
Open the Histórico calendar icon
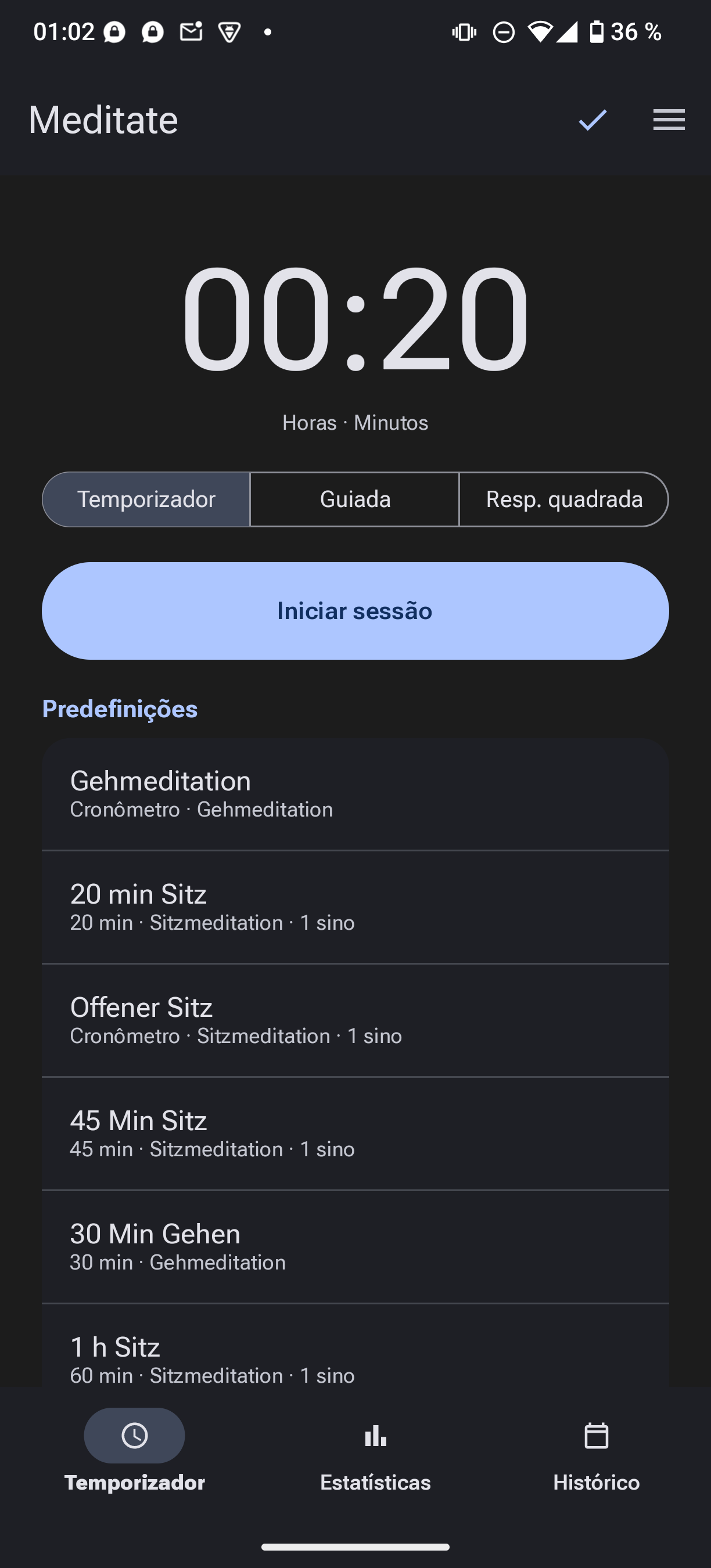tap(596, 1436)
